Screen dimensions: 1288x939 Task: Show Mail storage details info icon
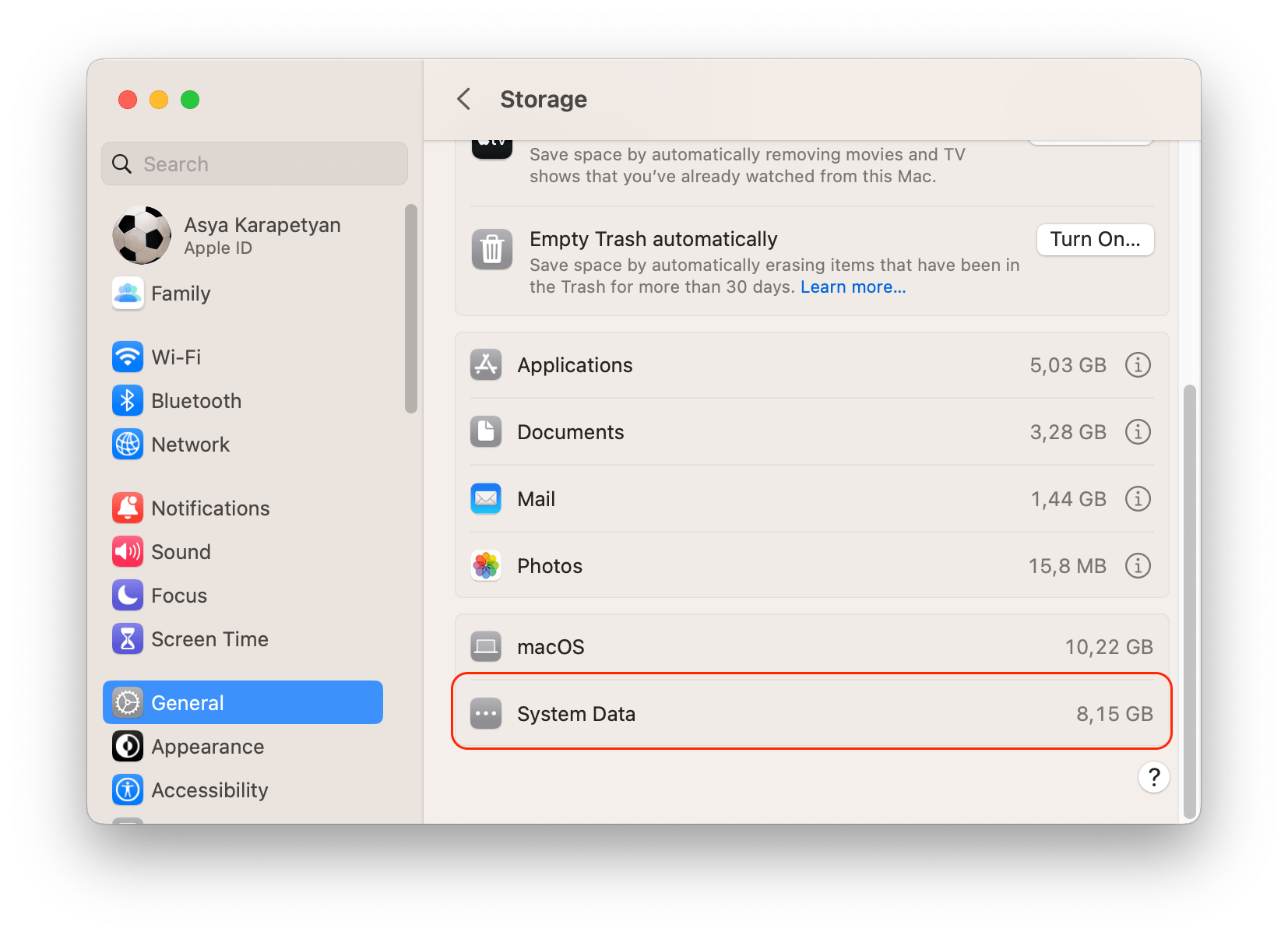click(x=1138, y=498)
